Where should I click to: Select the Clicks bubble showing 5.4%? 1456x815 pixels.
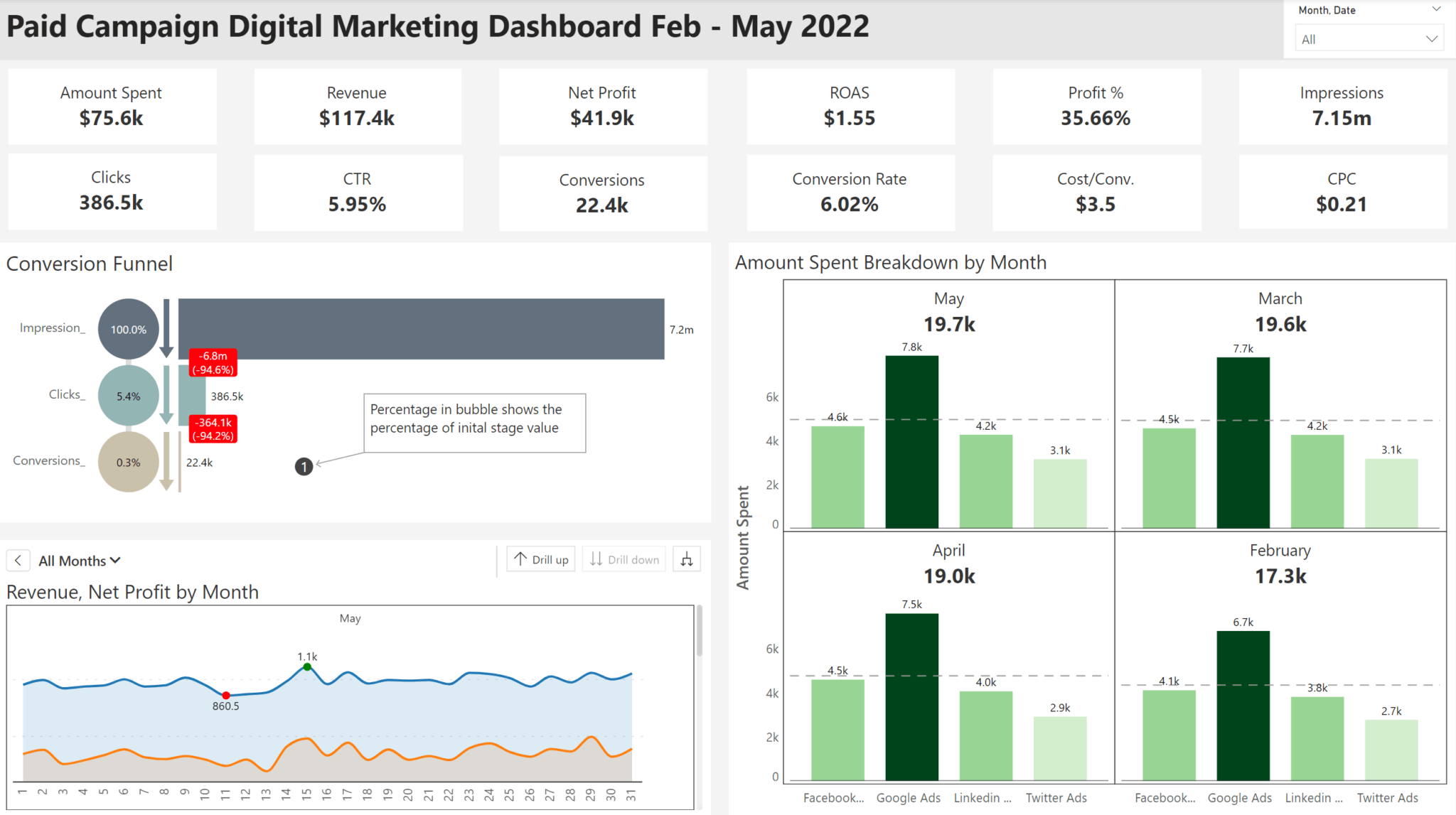point(128,396)
